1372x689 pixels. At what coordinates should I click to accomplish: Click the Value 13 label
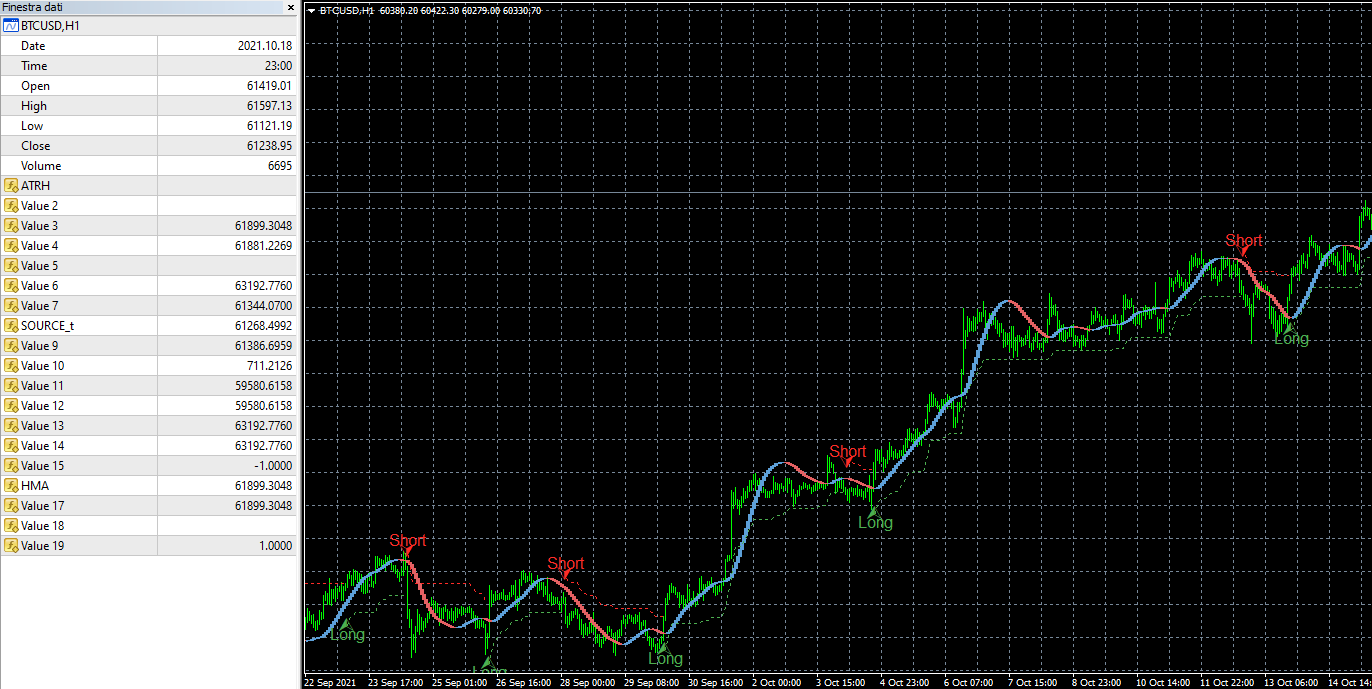[x=42, y=426]
